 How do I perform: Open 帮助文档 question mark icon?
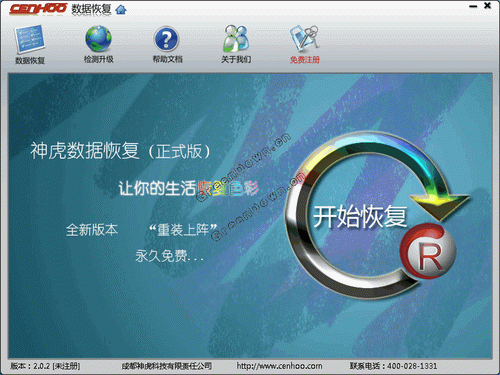coord(167,39)
